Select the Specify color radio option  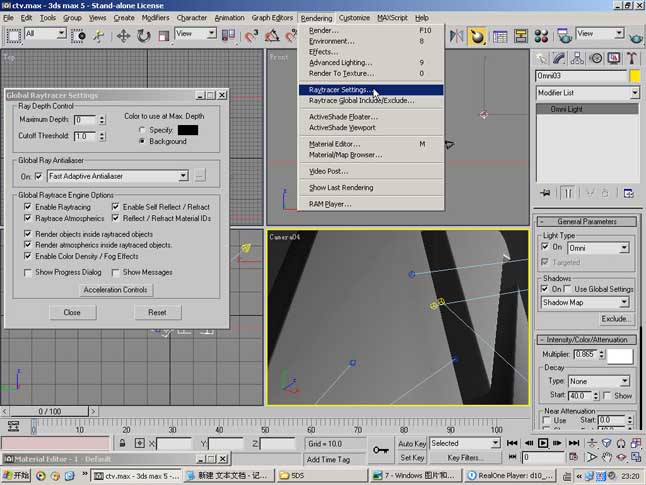142,130
